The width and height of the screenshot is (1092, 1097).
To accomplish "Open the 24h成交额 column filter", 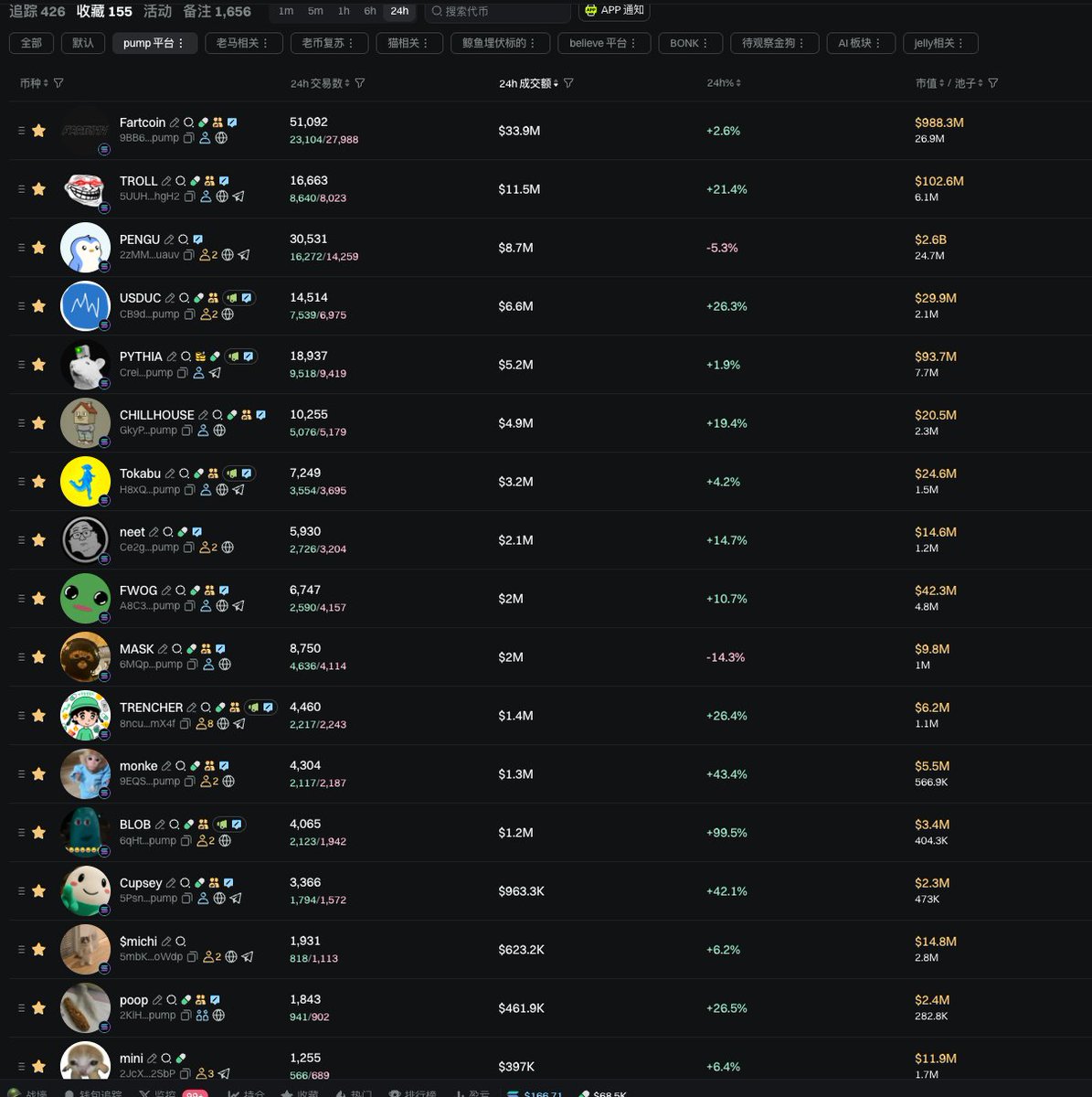I will 568,83.
